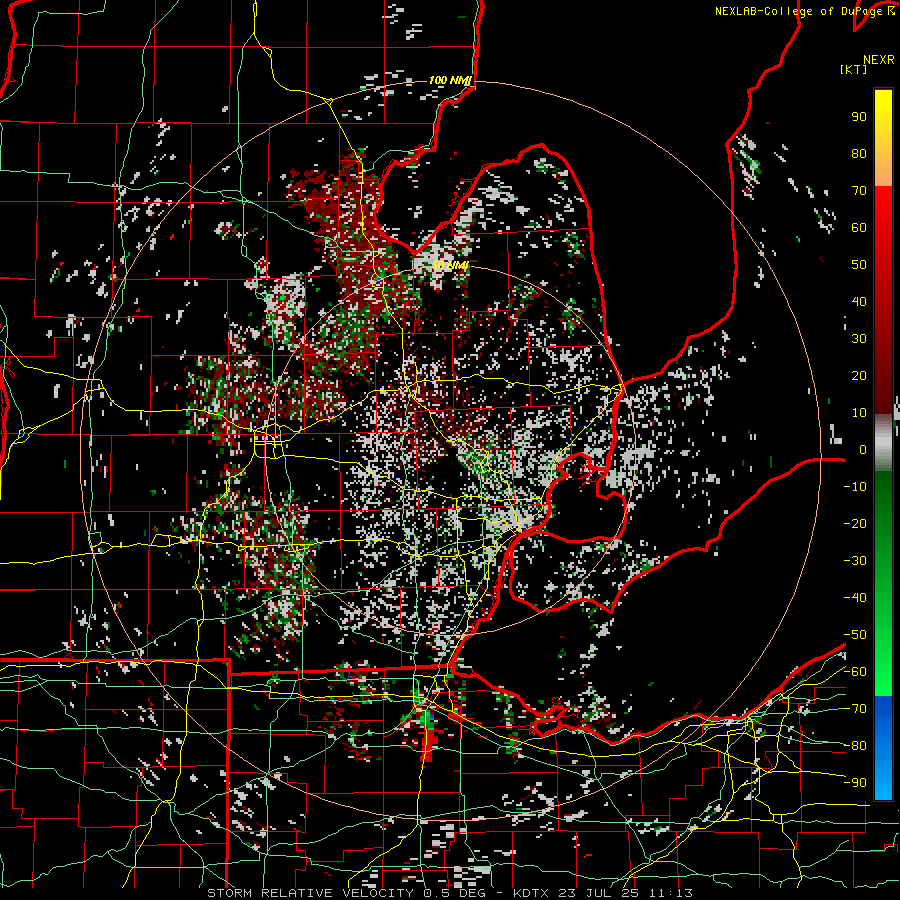Click the -80 value on the velocity scale
Screen dimensions: 900x900
tap(855, 746)
